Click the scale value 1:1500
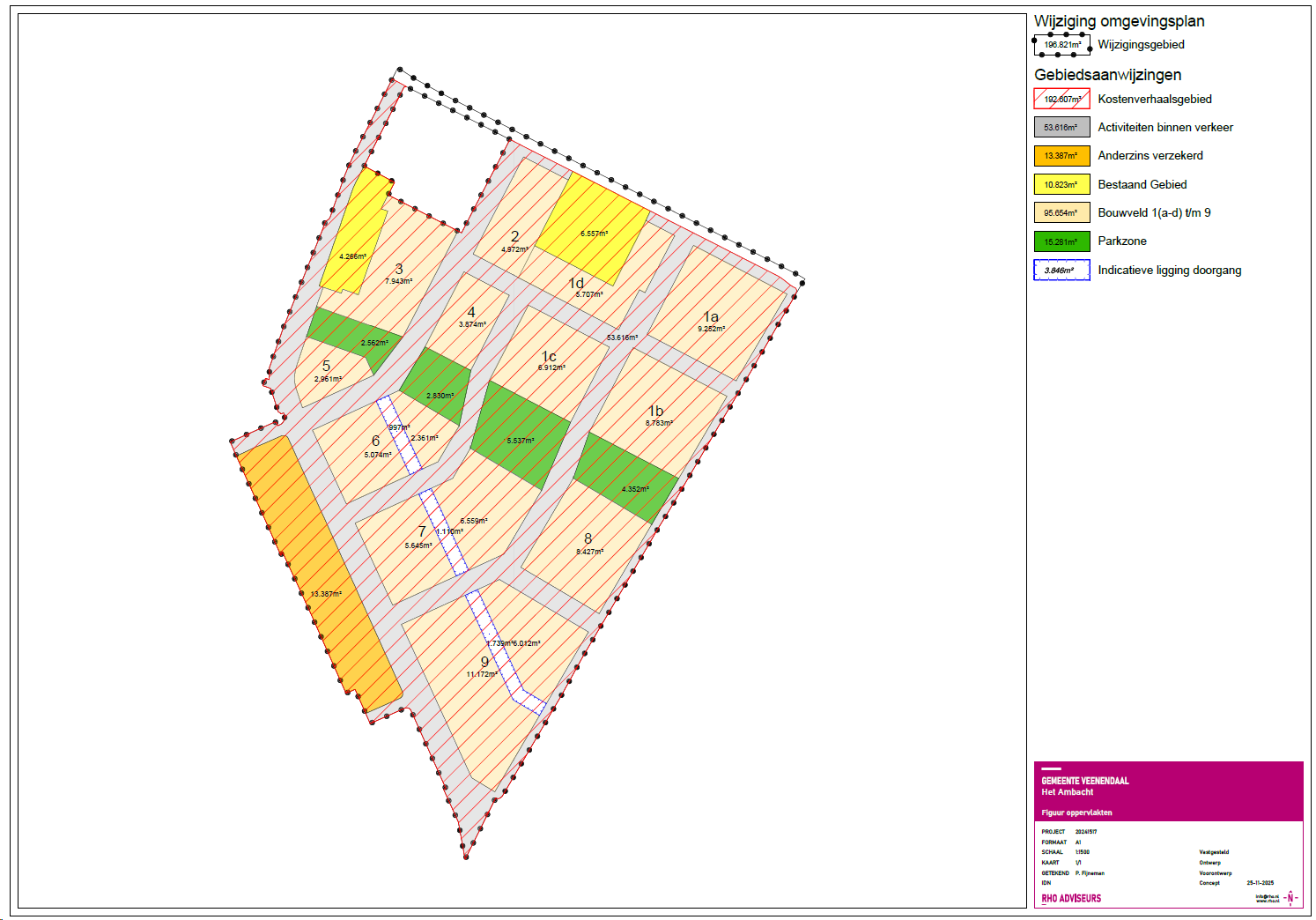 pos(1083,852)
